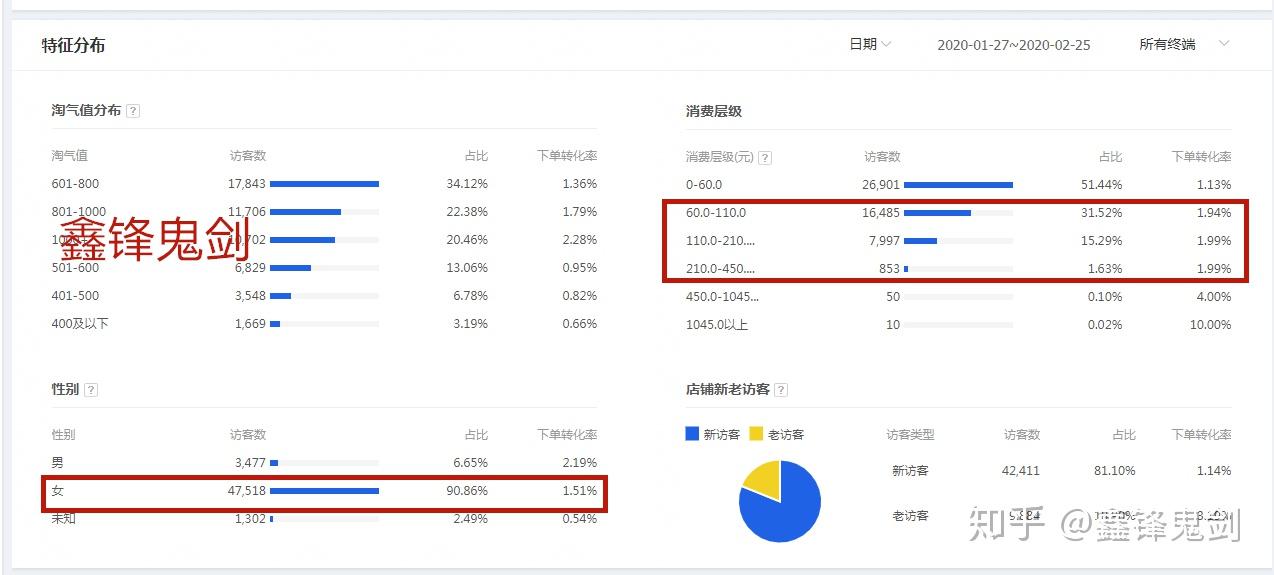Screen dimensions: 1274x575
Task: Select the 0-60.0 consumption level row
Action: [704, 185]
